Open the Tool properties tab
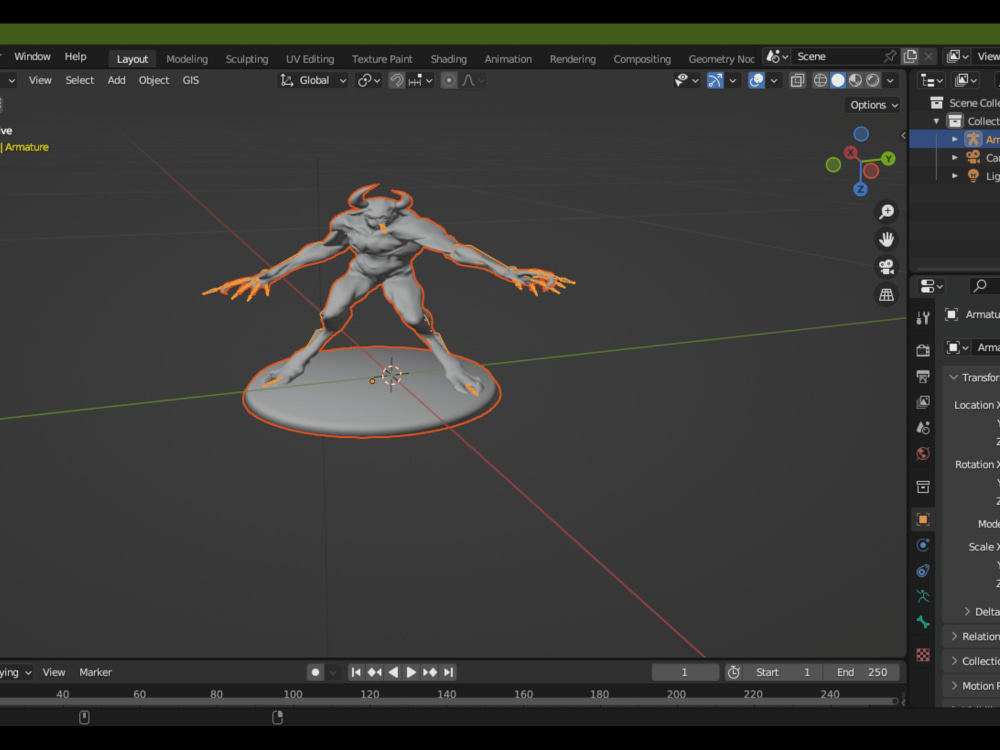Screen dimensions: 1000x750 point(922,318)
